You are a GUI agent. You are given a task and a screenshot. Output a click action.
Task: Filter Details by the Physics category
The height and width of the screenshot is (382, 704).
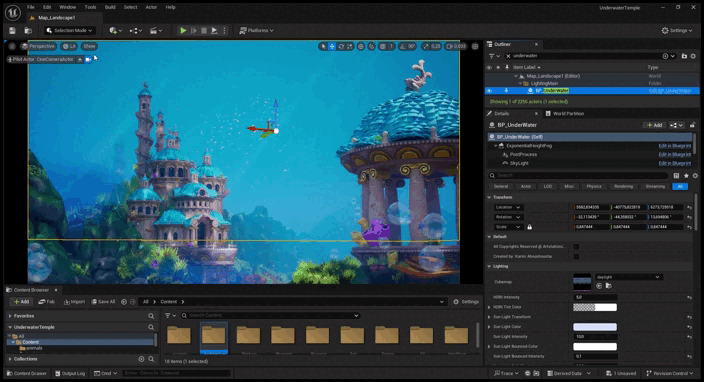click(x=594, y=186)
